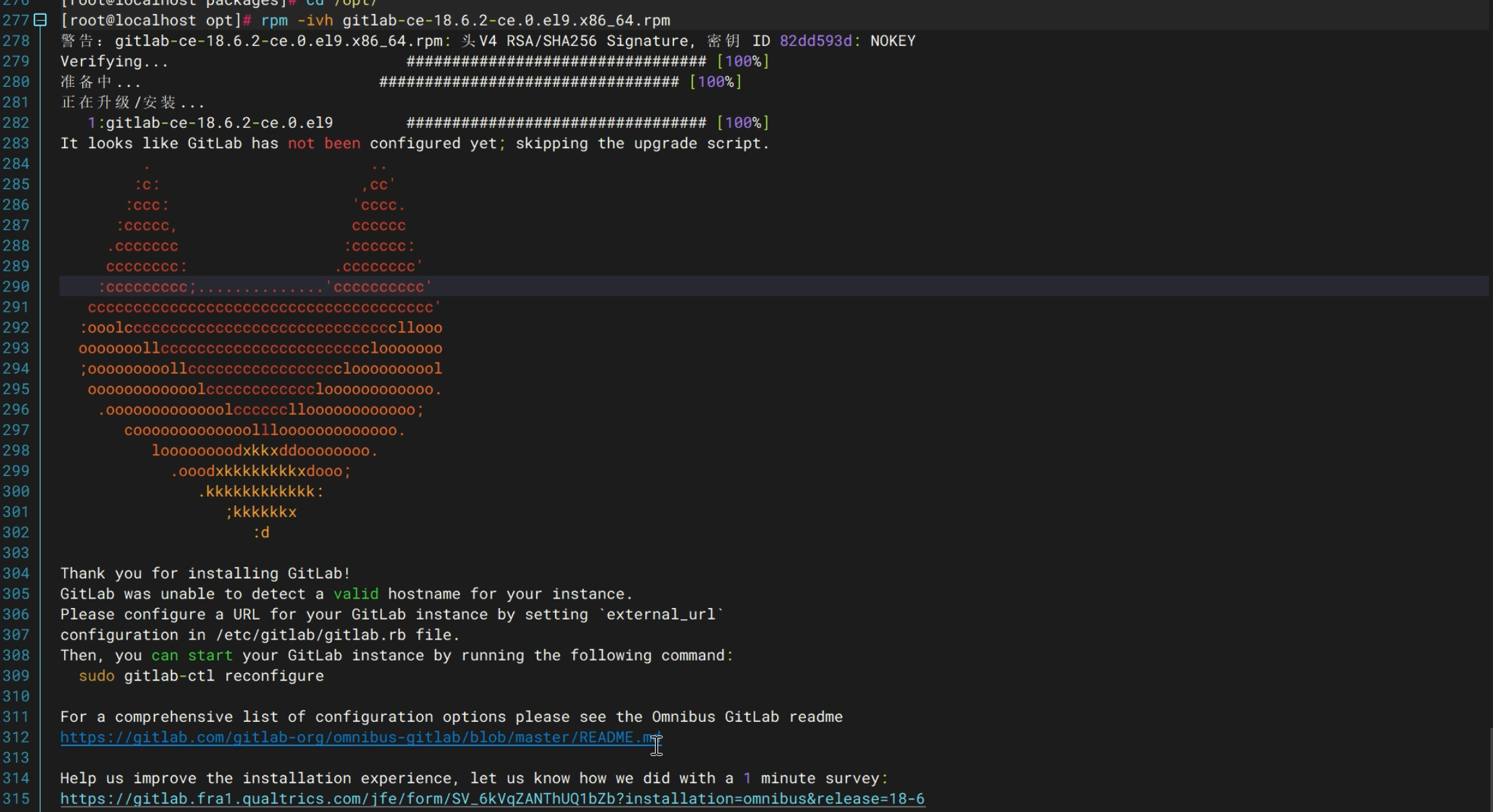
Task: Click line number 283 in the gutter
Action: point(16,143)
